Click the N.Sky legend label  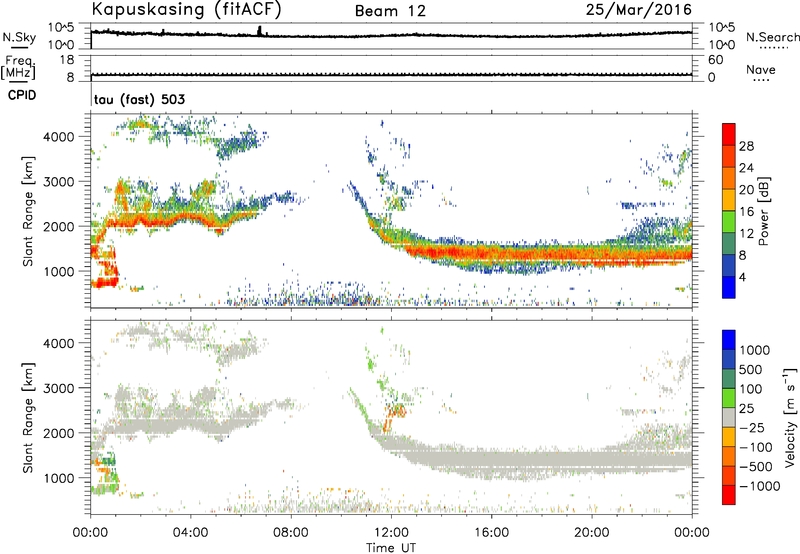click(19, 37)
